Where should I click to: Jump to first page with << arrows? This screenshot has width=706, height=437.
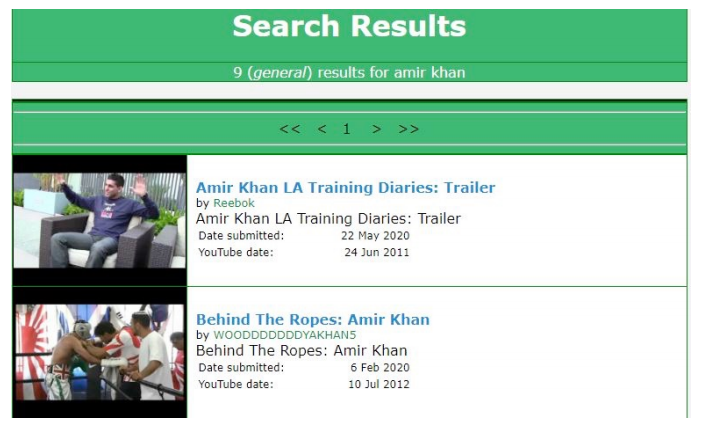tap(290, 129)
